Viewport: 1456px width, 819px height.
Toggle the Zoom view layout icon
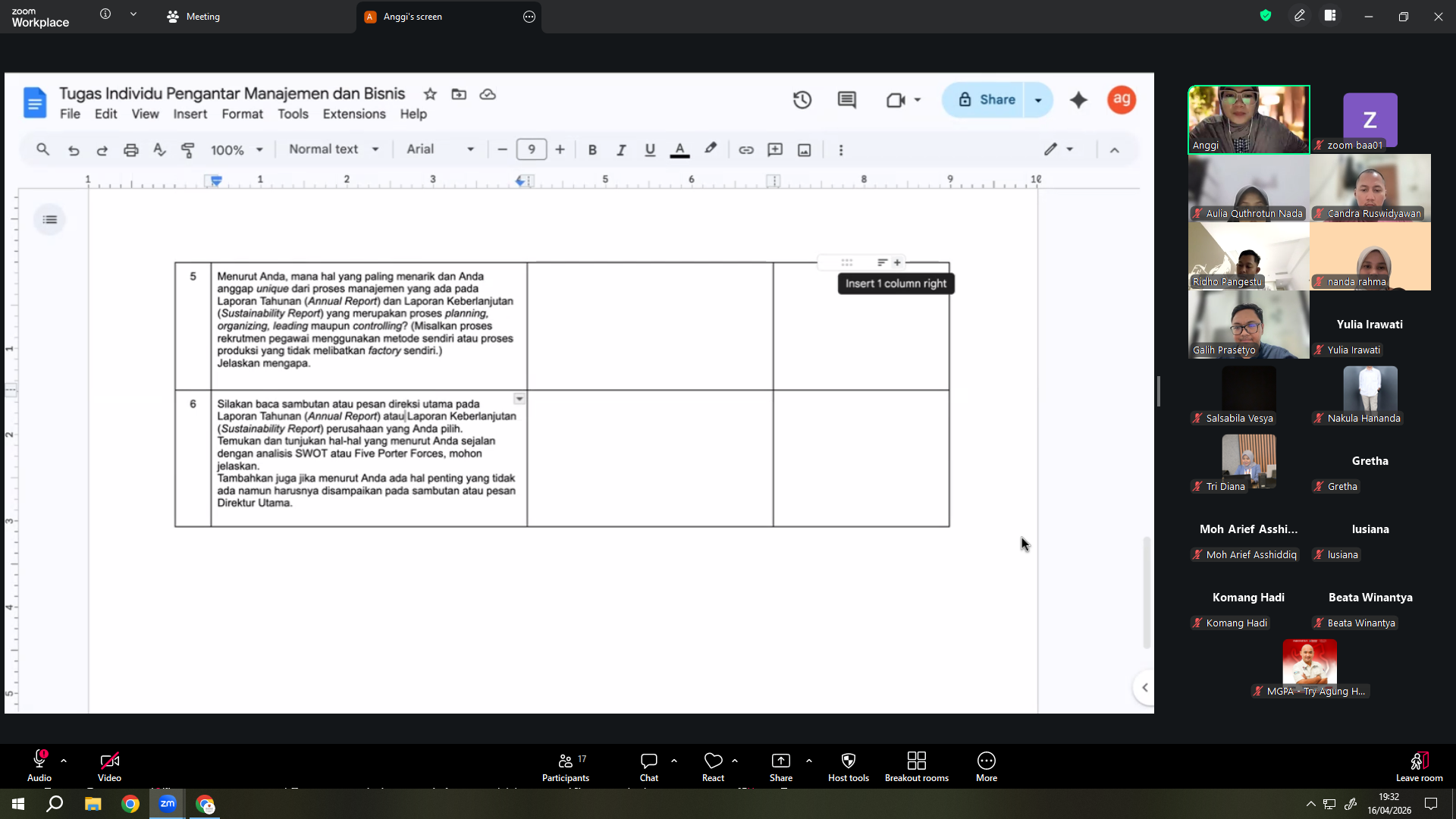(1330, 16)
